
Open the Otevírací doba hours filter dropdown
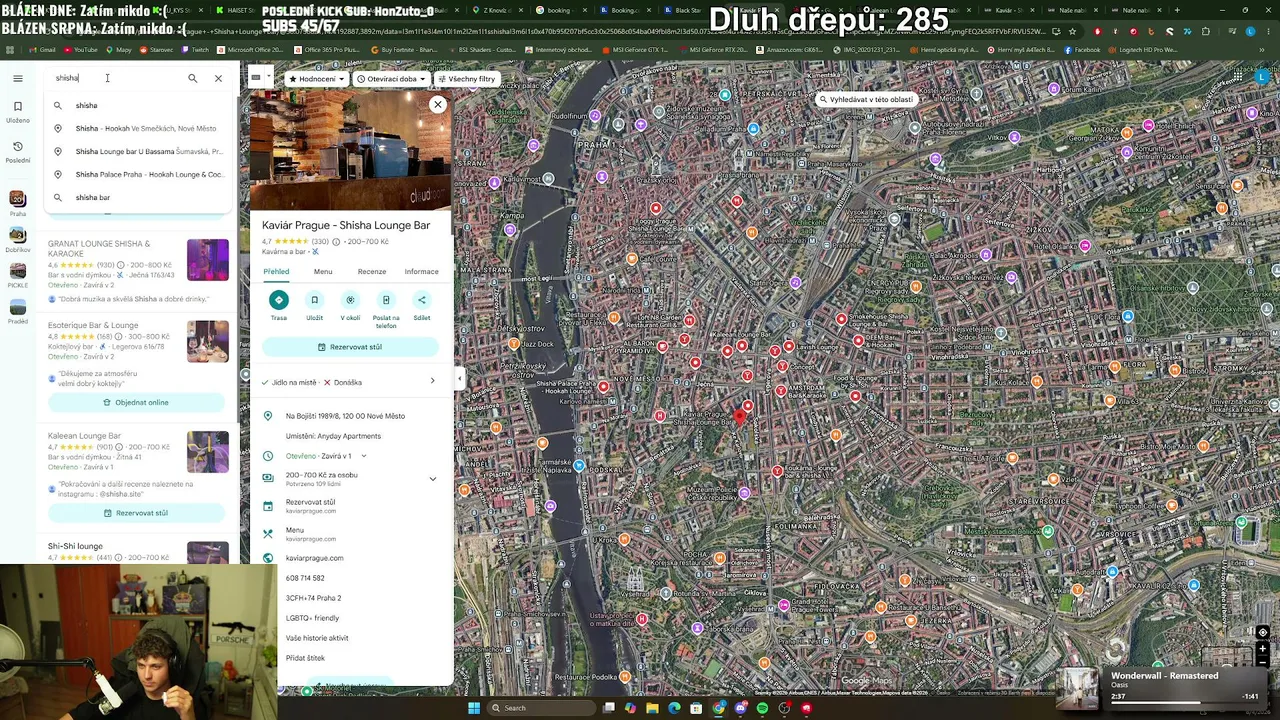391,79
